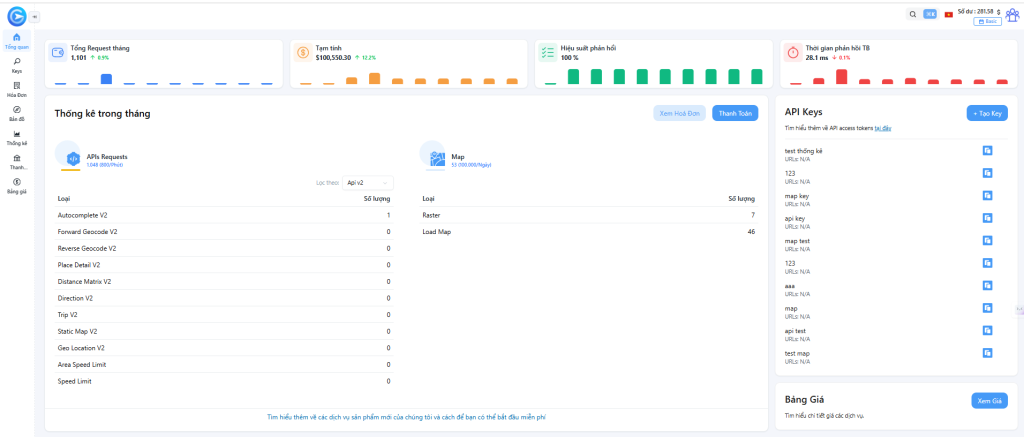Image resolution: width=1024 pixels, height=437 pixels.
Task: Copy the 'test thống kê' API key
Action: [x=987, y=150]
